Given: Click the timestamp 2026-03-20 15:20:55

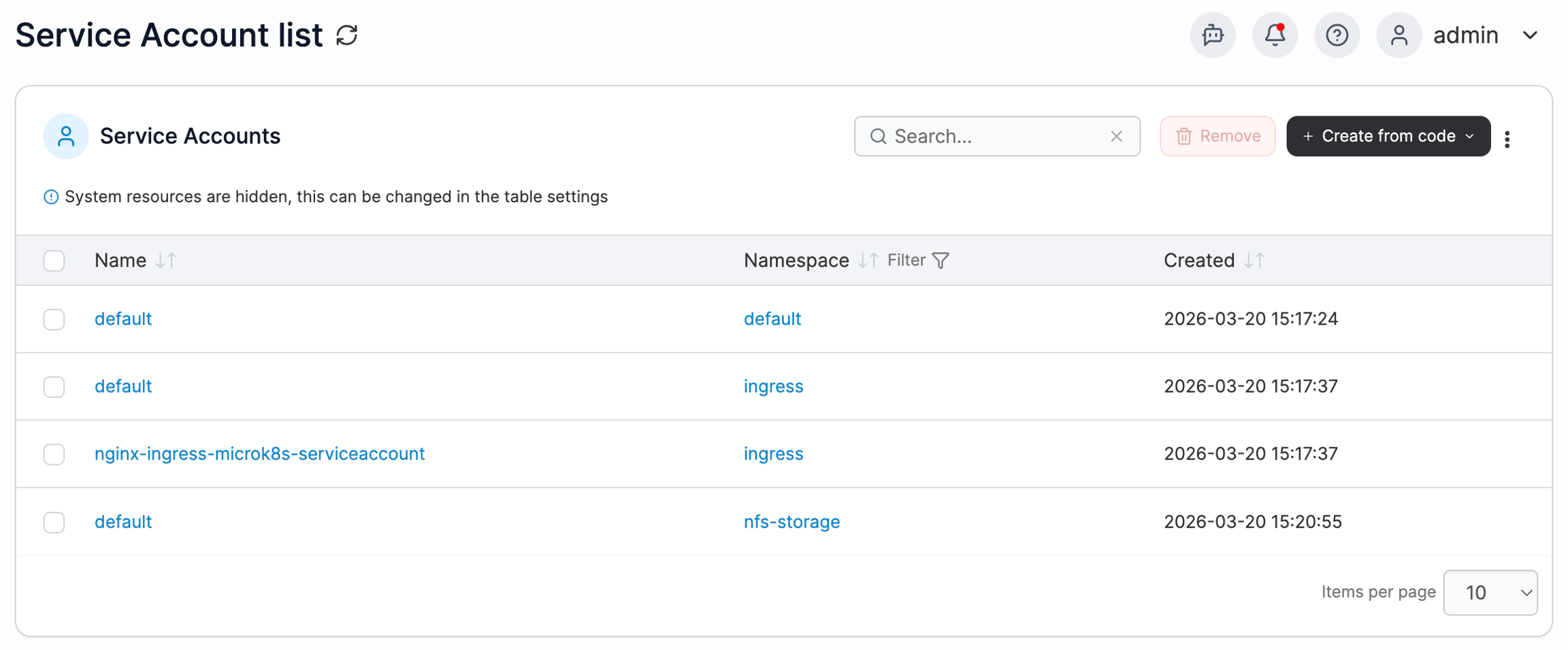Looking at the screenshot, I should [x=1253, y=521].
